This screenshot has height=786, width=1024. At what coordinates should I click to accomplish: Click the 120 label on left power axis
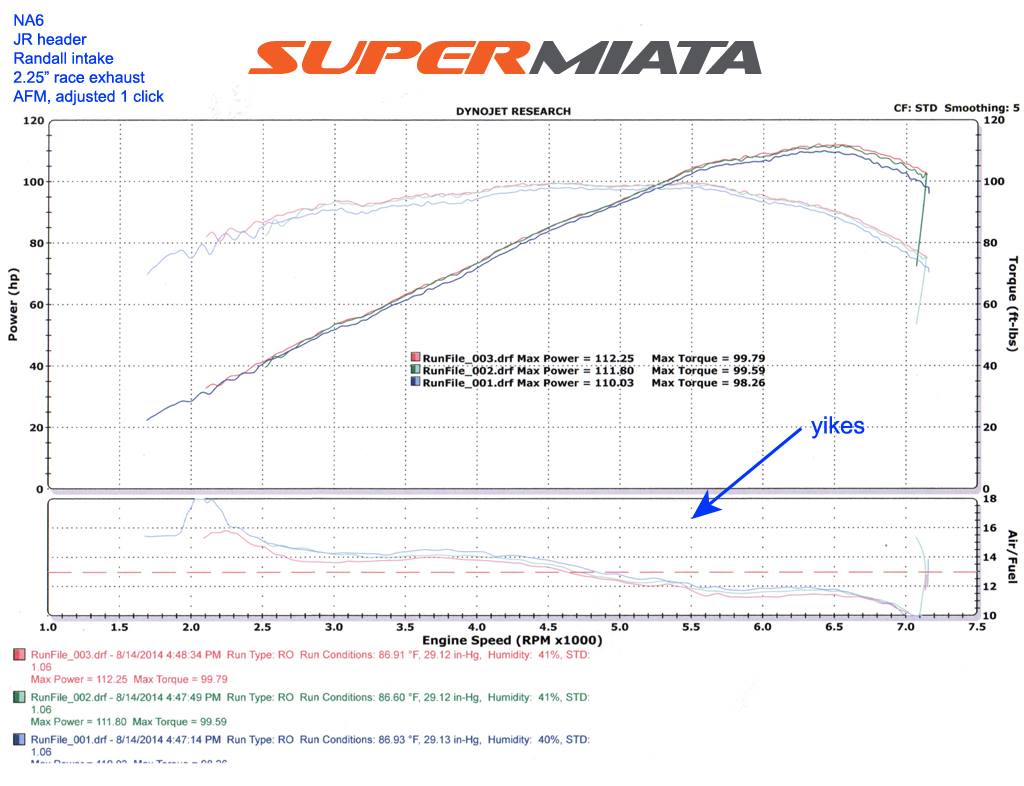pyautogui.click(x=34, y=121)
